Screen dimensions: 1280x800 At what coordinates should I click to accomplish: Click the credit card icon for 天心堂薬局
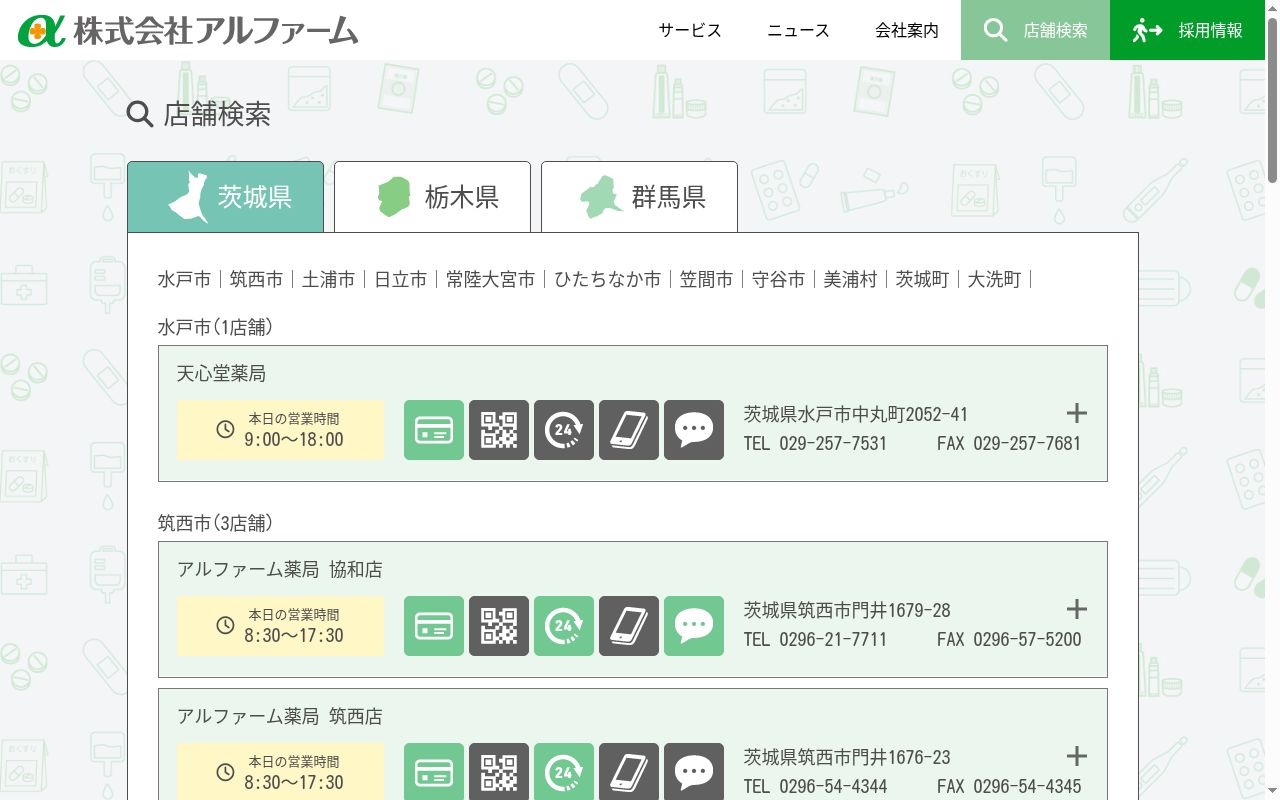tap(434, 430)
